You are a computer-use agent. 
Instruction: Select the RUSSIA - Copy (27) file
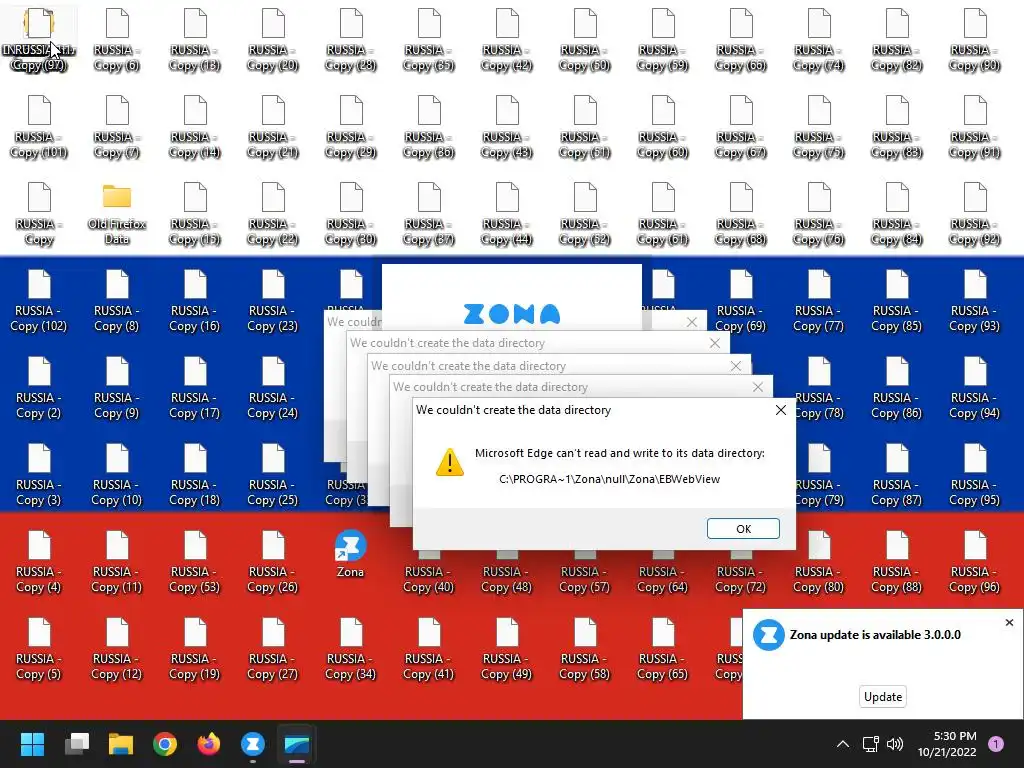click(272, 648)
